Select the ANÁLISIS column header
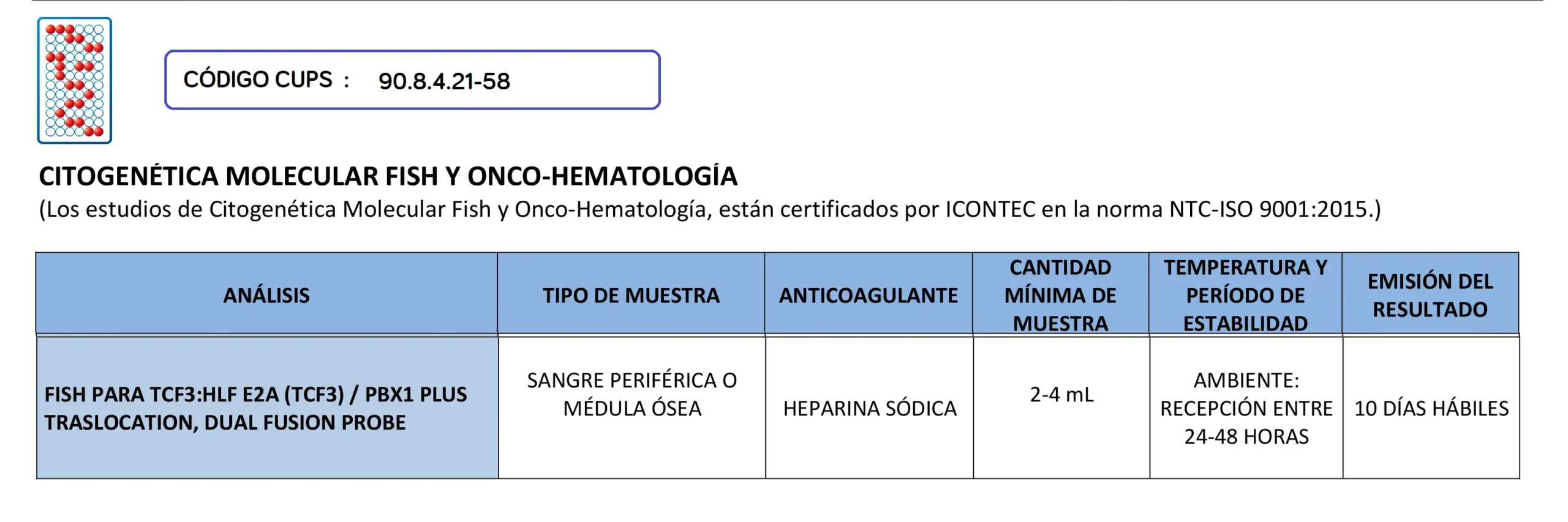 pyautogui.click(x=266, y=296)
